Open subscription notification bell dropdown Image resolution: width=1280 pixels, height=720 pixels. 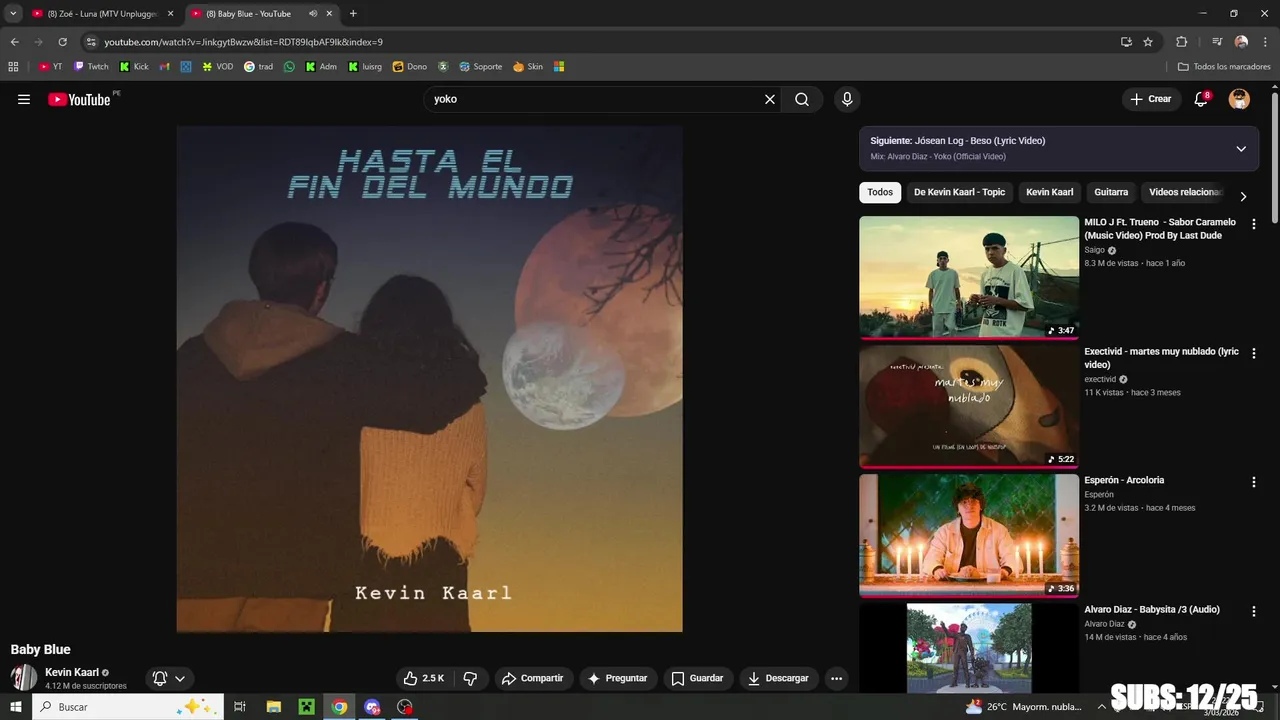pyautogui.click(x=169, y=678)
